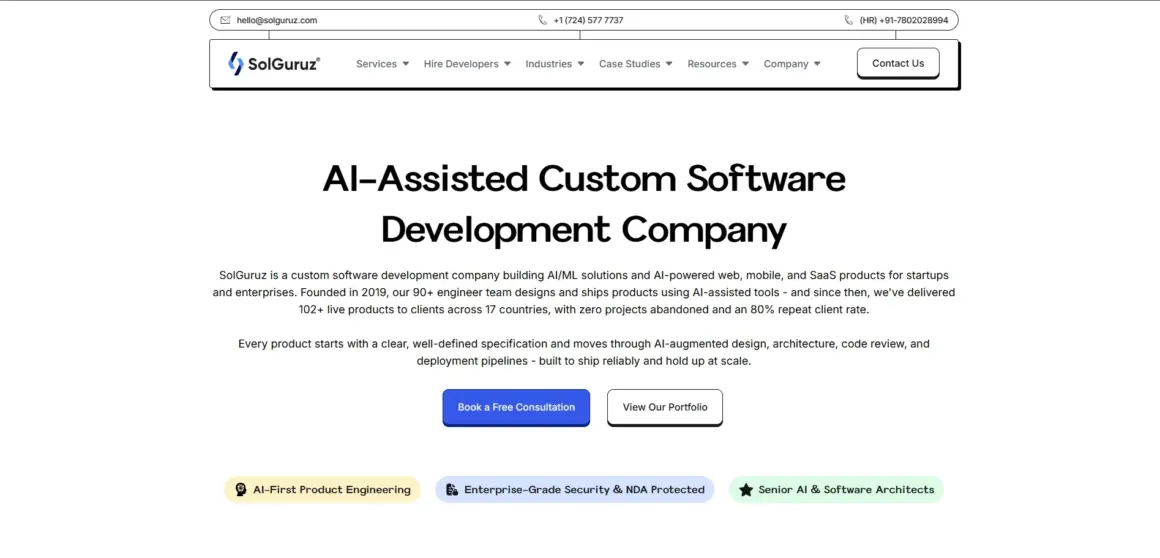Click the AI-First Product Engineering badge text
The image size is (1160, 558).
point(331,489)
